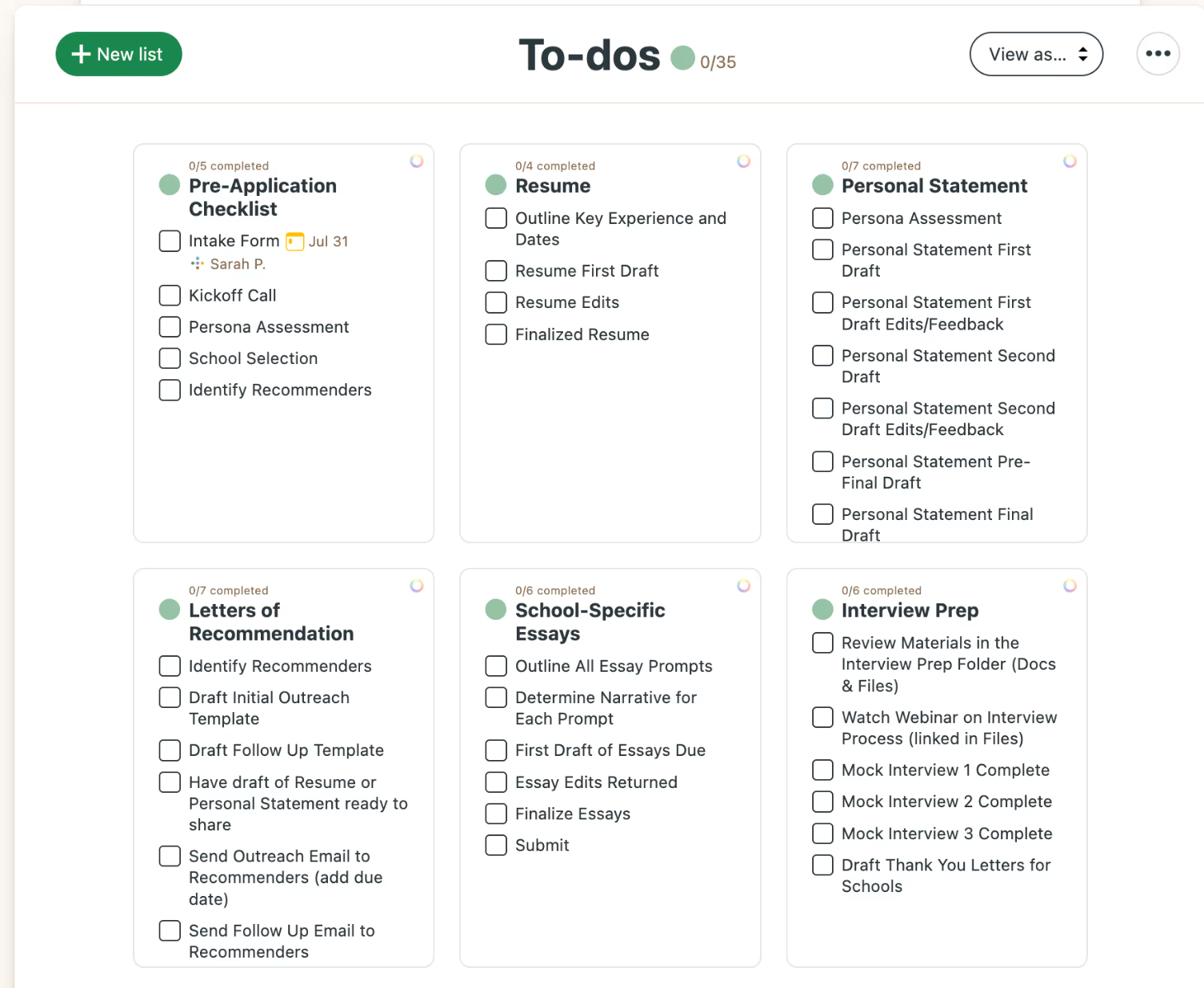The image size is (1204, 988).
Task: Click the Sarah P. assignee name
Action: pyautogui.click(x=238, y=264)
